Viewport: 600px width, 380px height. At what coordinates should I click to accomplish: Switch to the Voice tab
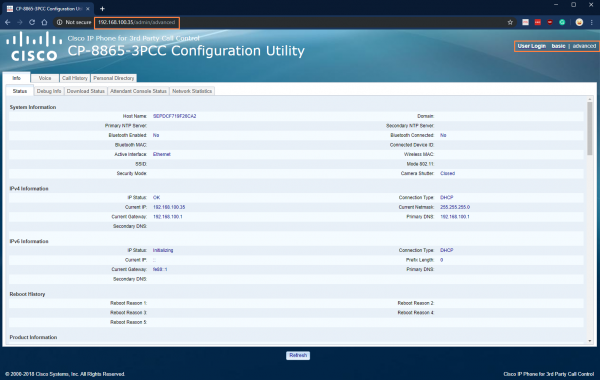pyautogui.click(x=45, y=78)
